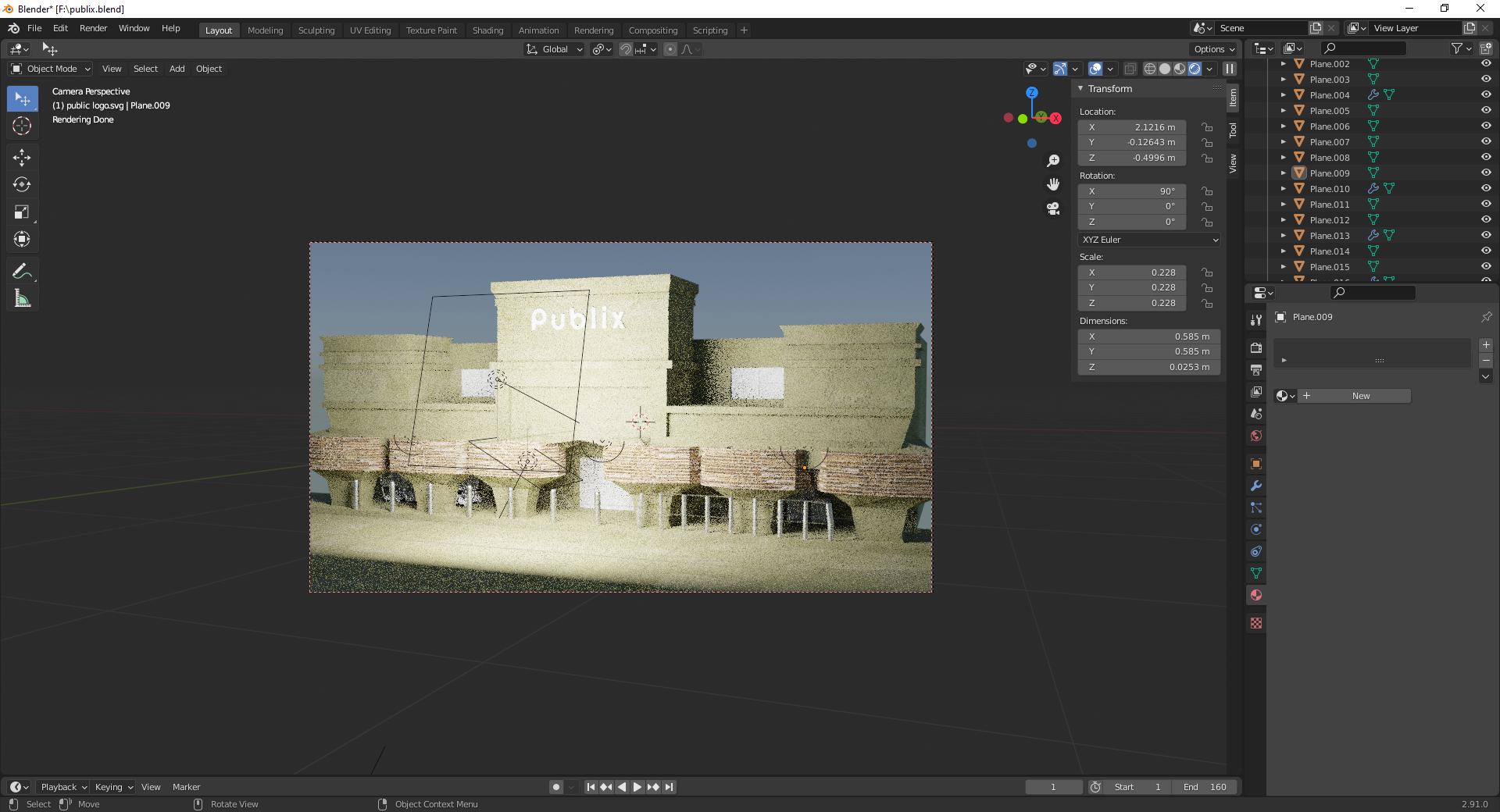Click the pan view hand icon
This screenshot has height=812, width=1500.
click(1053, 184)
